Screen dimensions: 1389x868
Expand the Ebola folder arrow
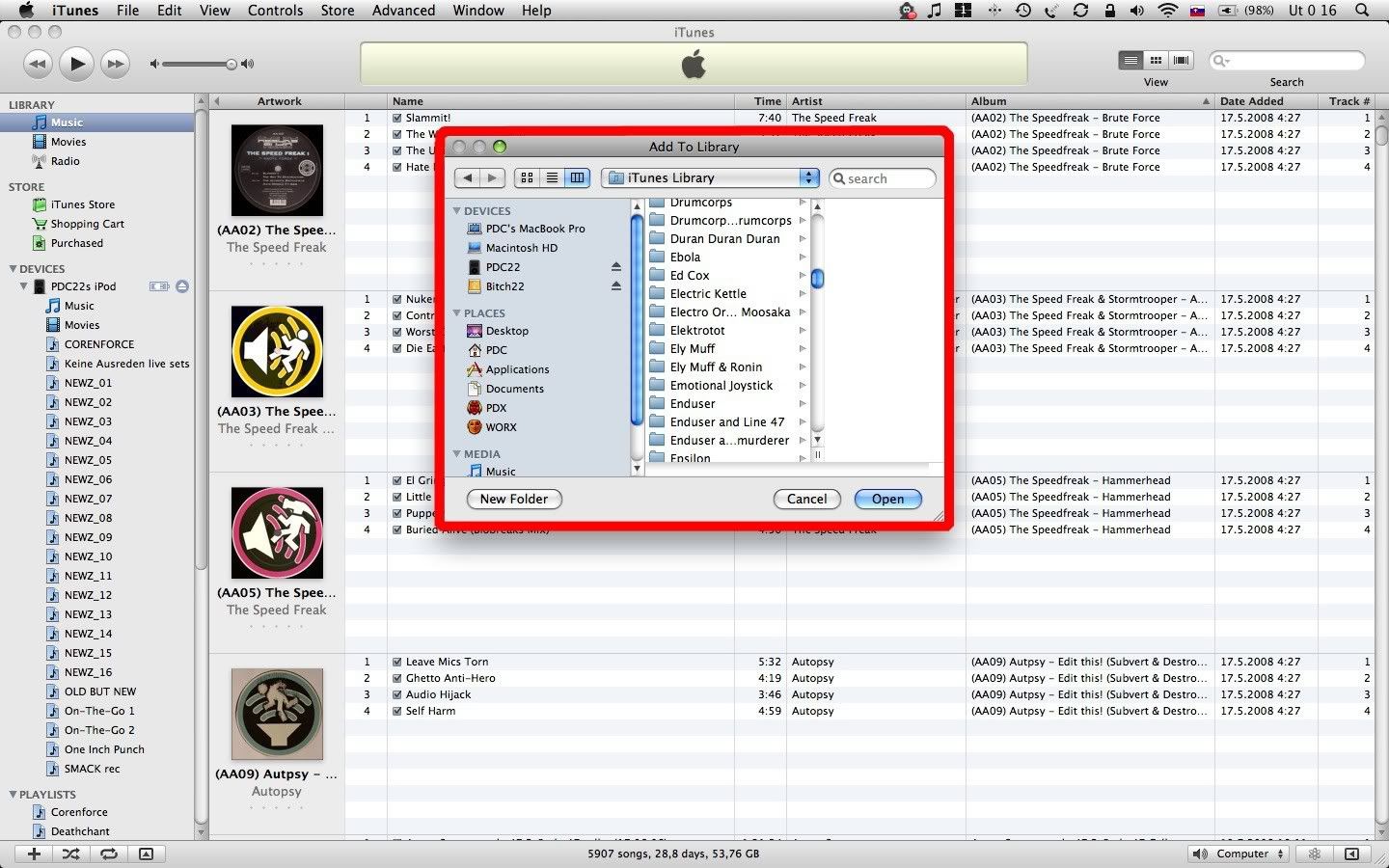pos(803,258)
